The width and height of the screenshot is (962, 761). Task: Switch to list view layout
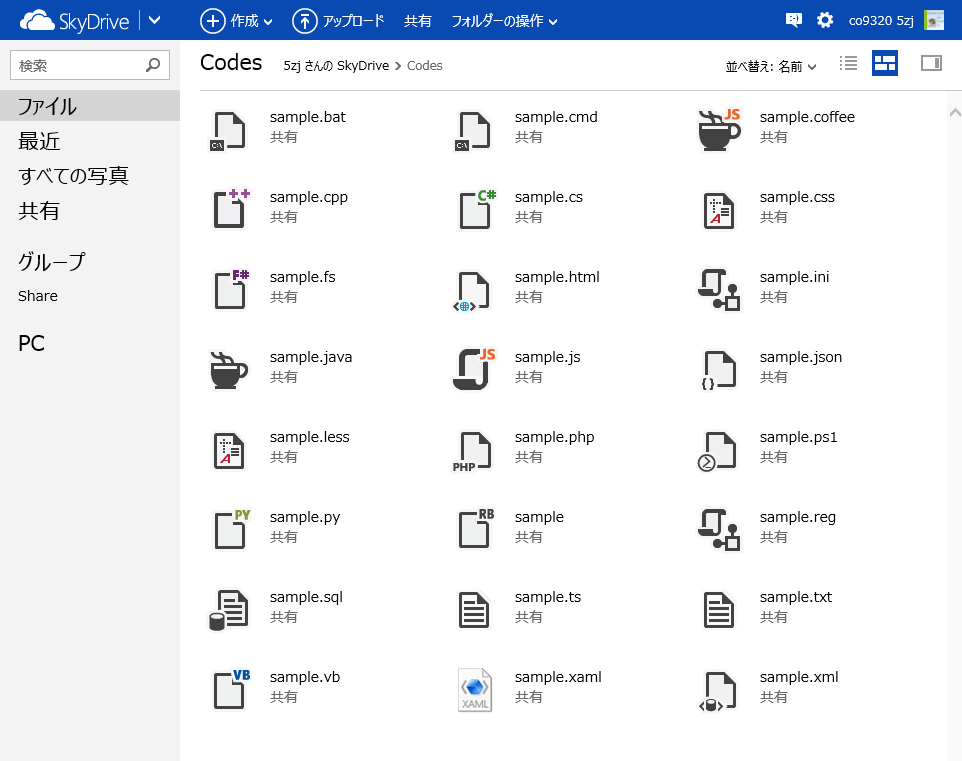coord(847,62)
